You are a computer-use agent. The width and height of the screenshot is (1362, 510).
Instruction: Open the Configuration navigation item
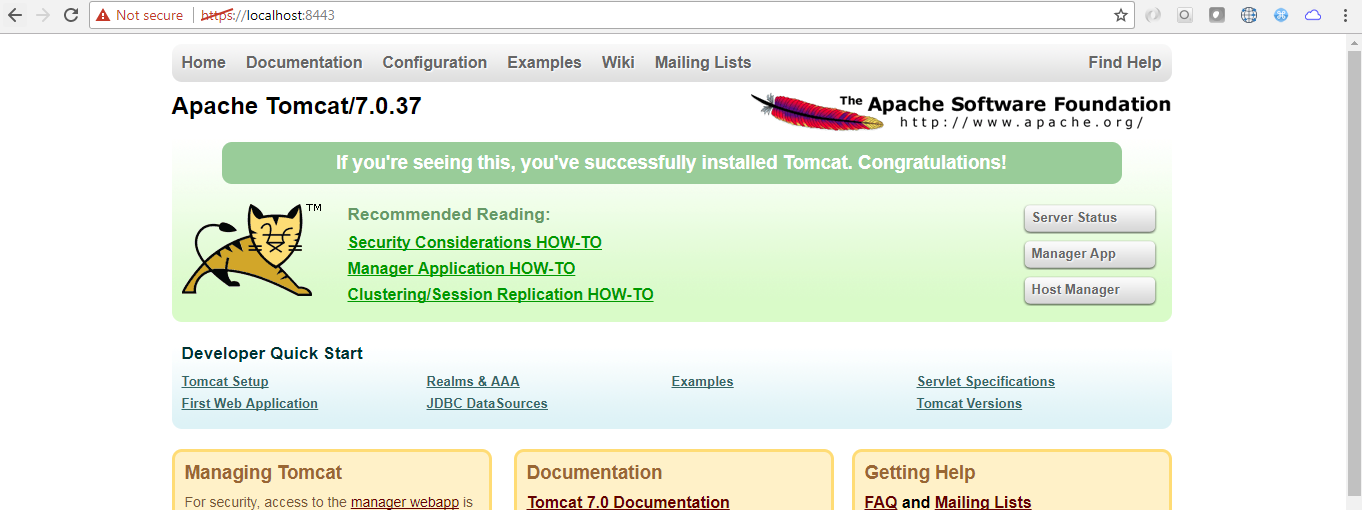click(435, 62)
